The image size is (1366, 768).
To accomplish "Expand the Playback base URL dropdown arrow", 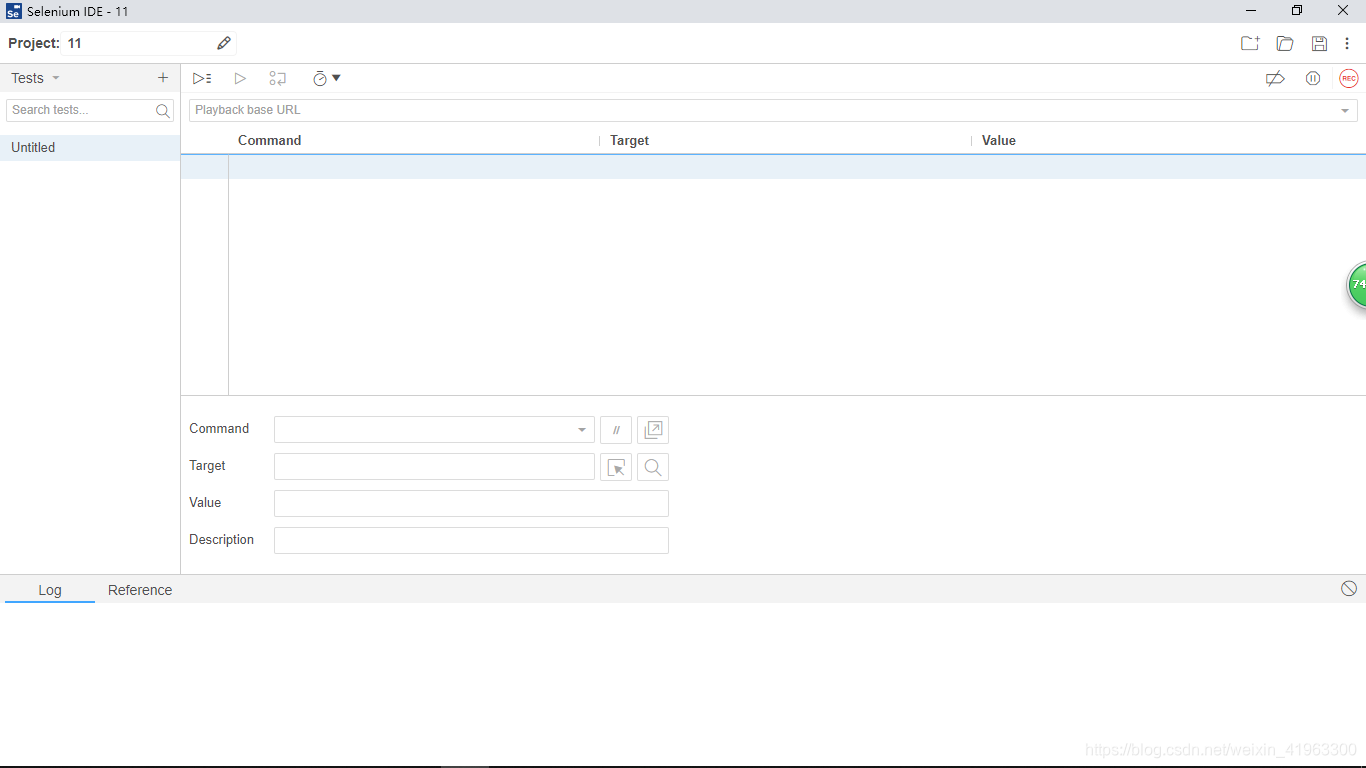I will pos(1345,110).
